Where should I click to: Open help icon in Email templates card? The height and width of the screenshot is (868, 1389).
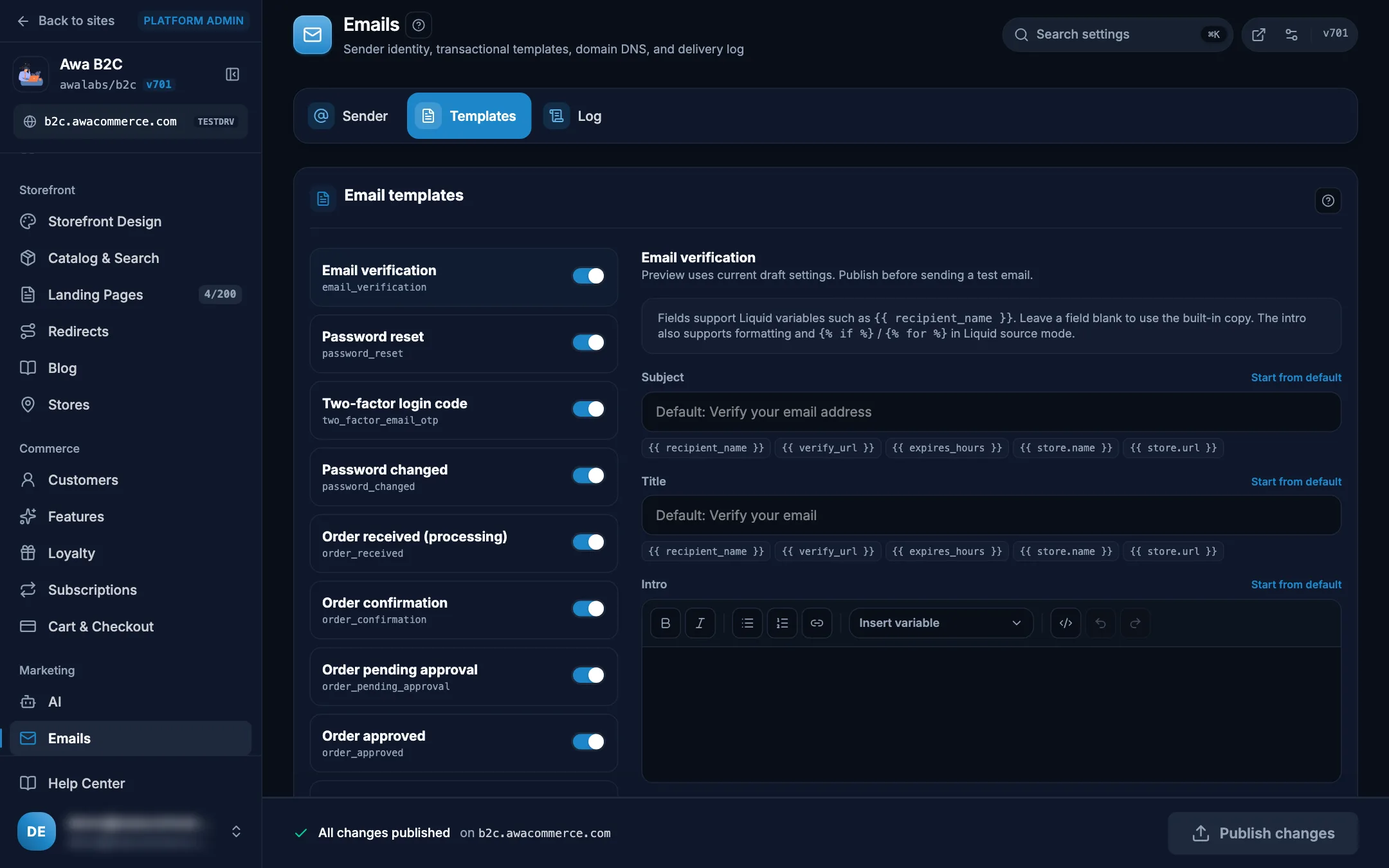(x=1328, y=201)
